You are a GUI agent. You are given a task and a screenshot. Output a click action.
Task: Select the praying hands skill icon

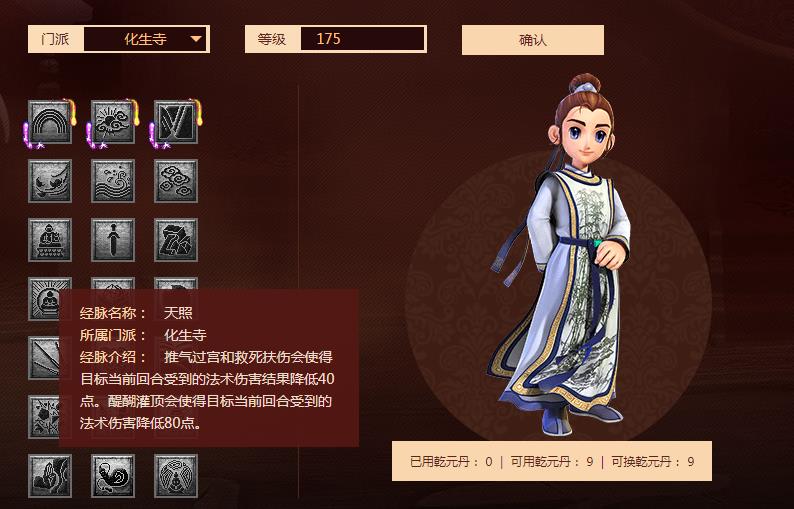point(50,476)
